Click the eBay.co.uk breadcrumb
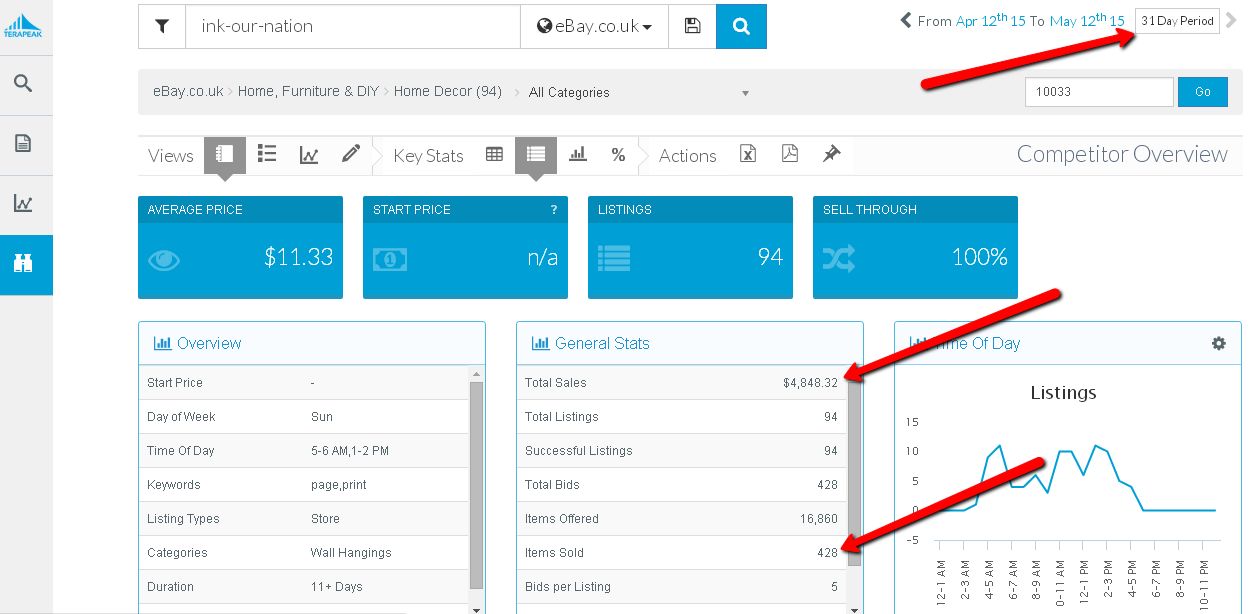 click(188, 91)
